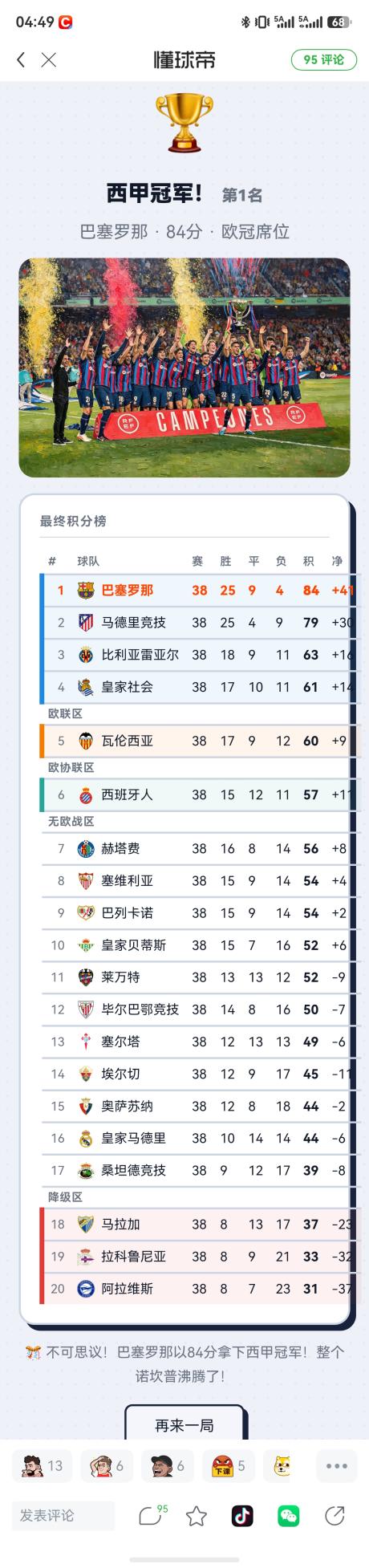
Task: Tap the back arrow icon
Action: (x=21, y=59)
